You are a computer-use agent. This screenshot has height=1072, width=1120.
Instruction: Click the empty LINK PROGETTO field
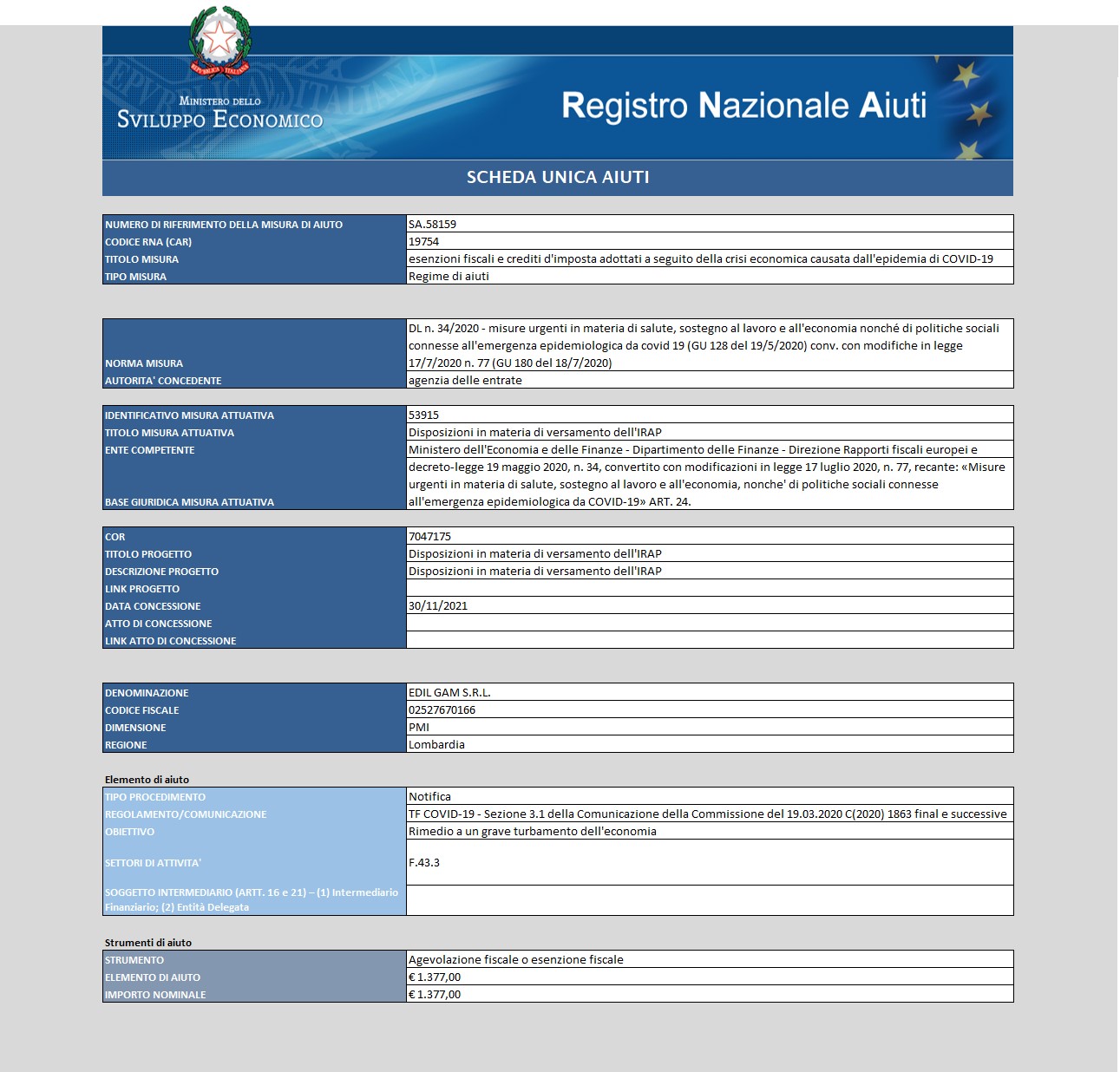(x=710, y=588)
